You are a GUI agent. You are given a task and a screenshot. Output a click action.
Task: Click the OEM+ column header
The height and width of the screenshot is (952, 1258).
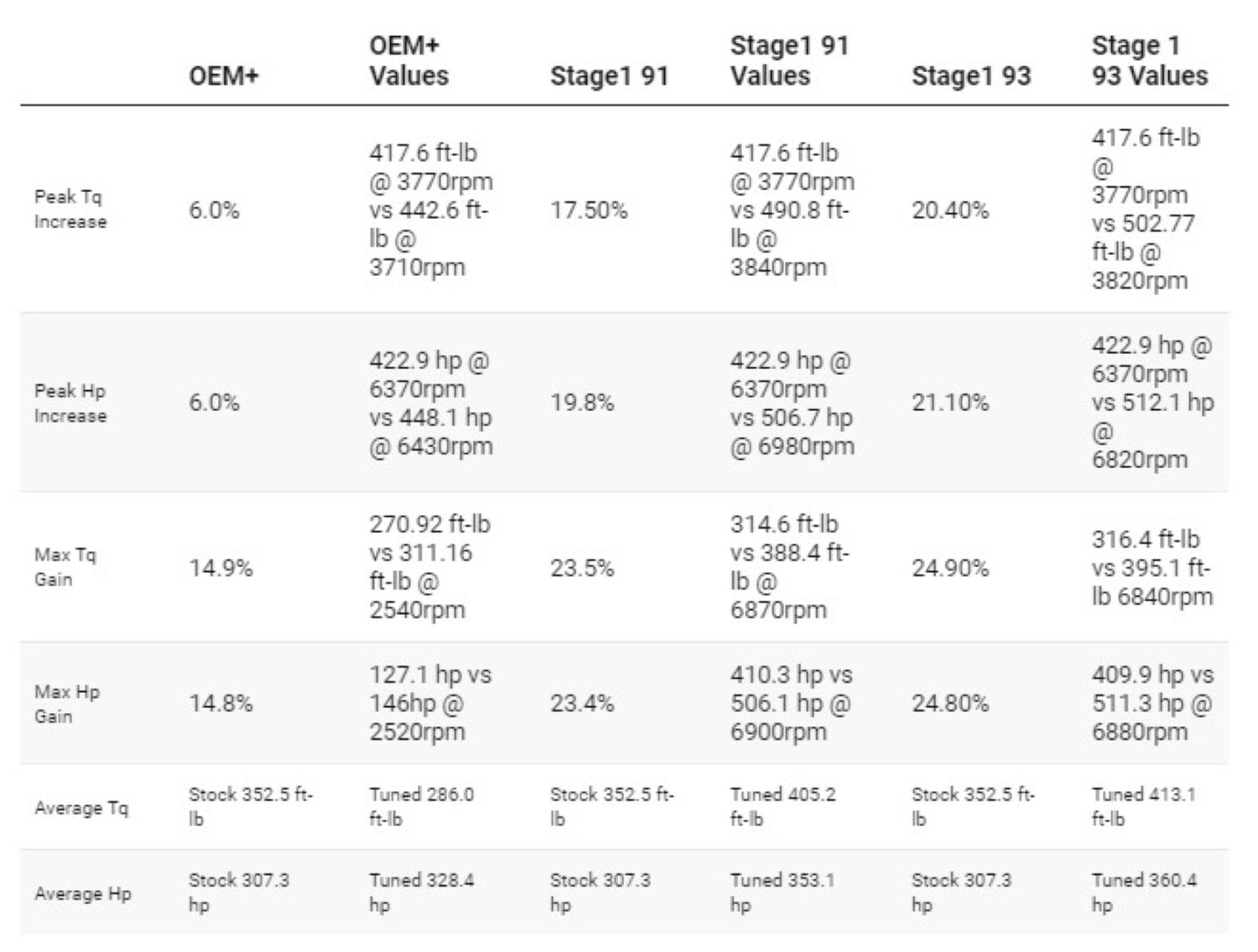[x=224, y=75]
